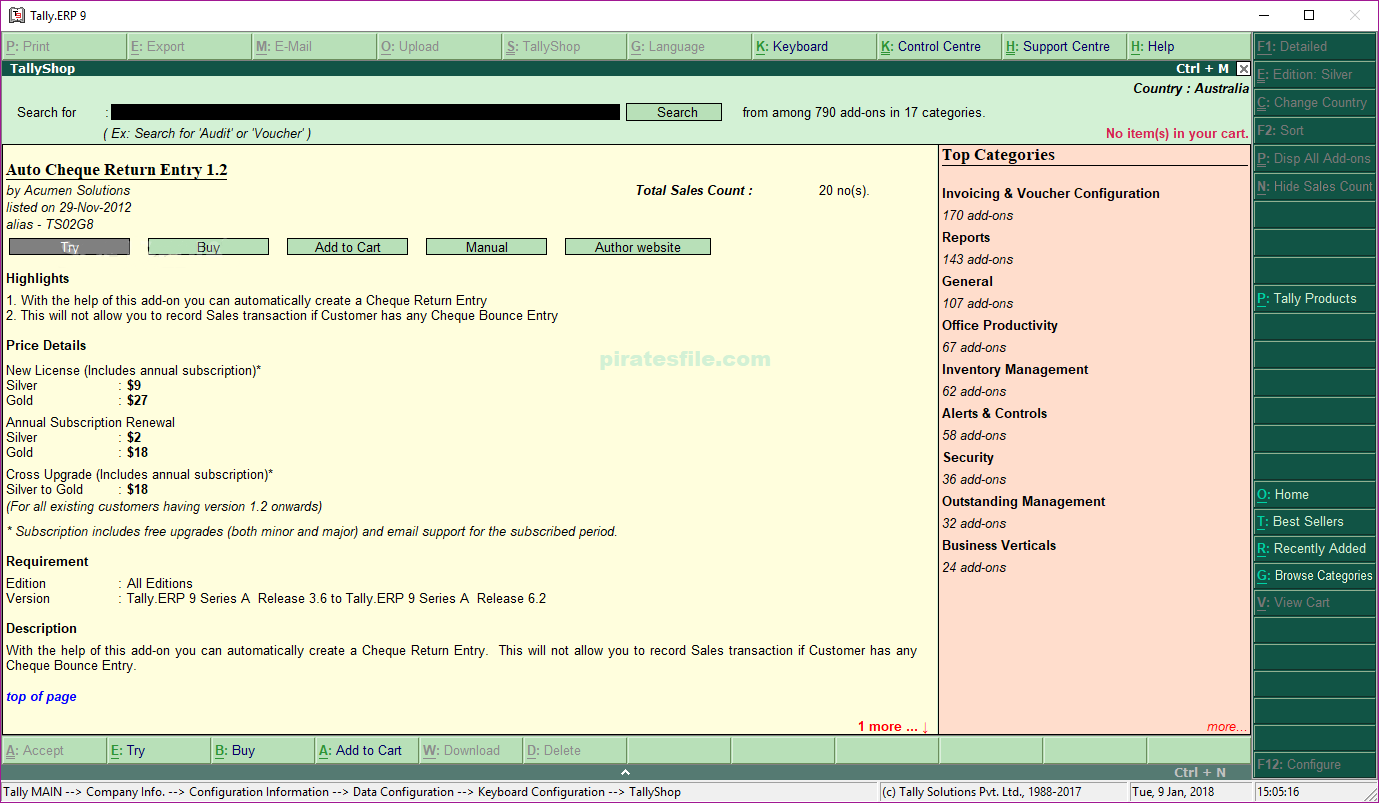
Task: Open Tally Products from sidebar
Action: tap(1315, 298)
